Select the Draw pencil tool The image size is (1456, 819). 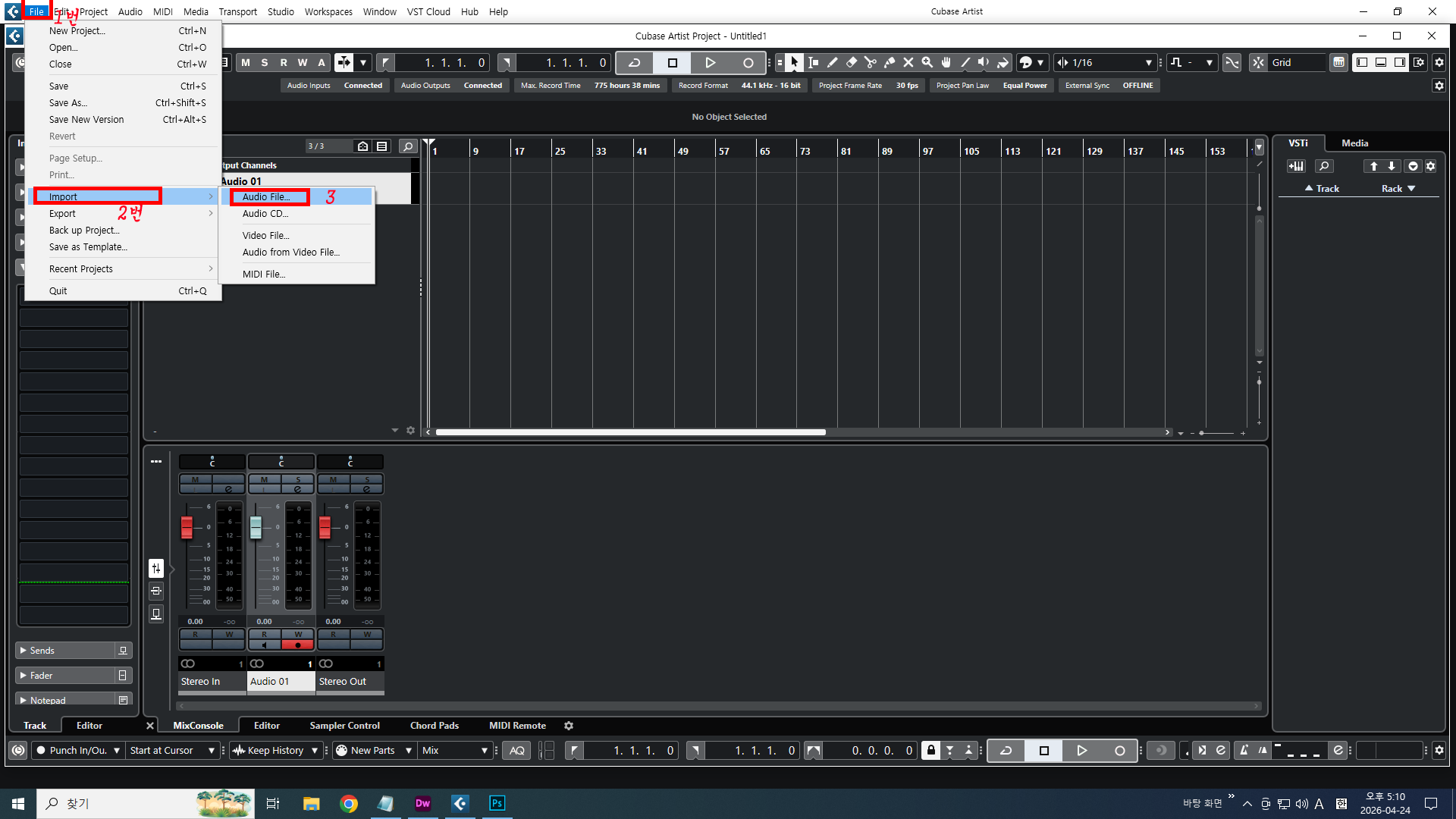point(832,62)
